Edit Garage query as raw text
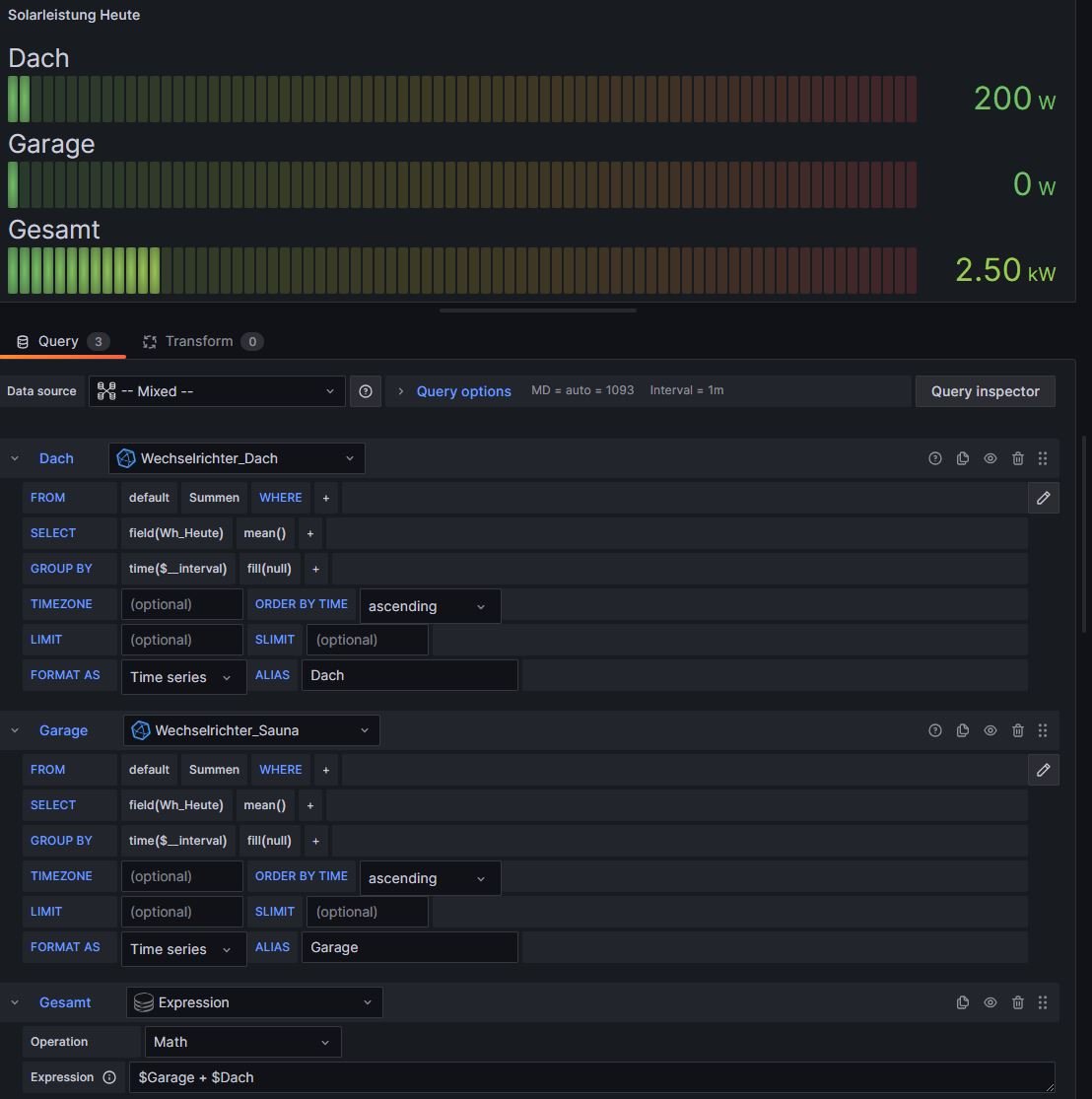1092x1099 pixels. (x=1043, y=770)
